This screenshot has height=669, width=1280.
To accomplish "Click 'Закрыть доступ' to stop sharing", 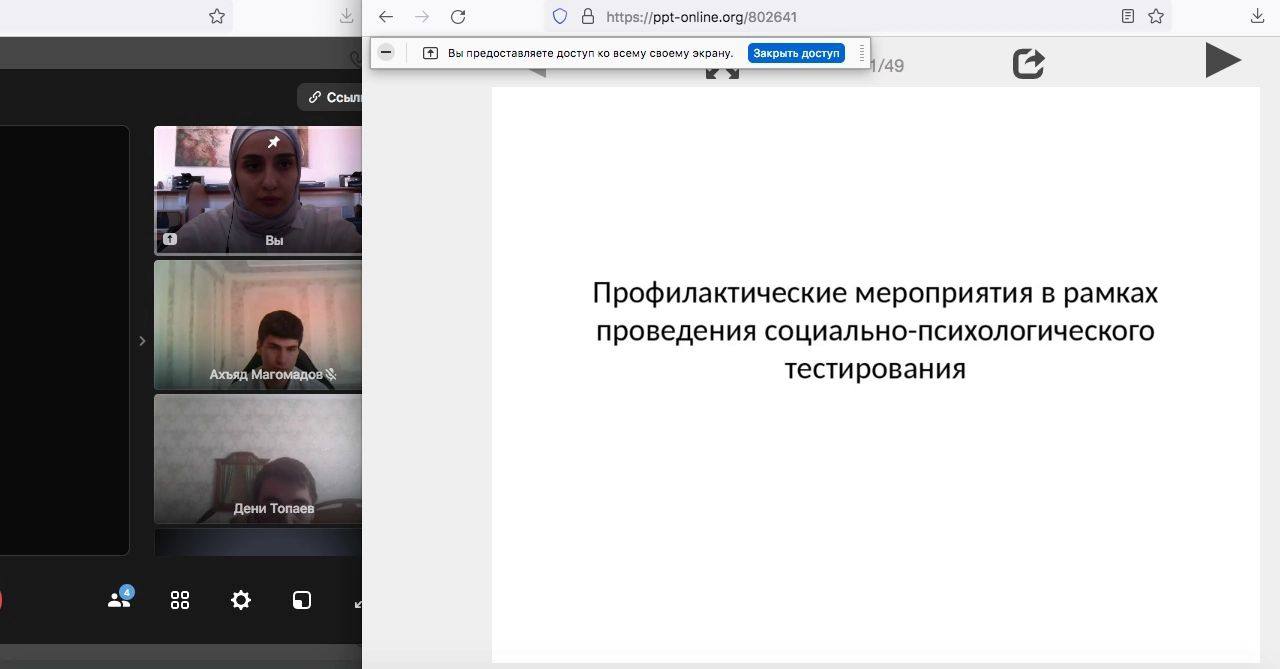I will [796, 53].
